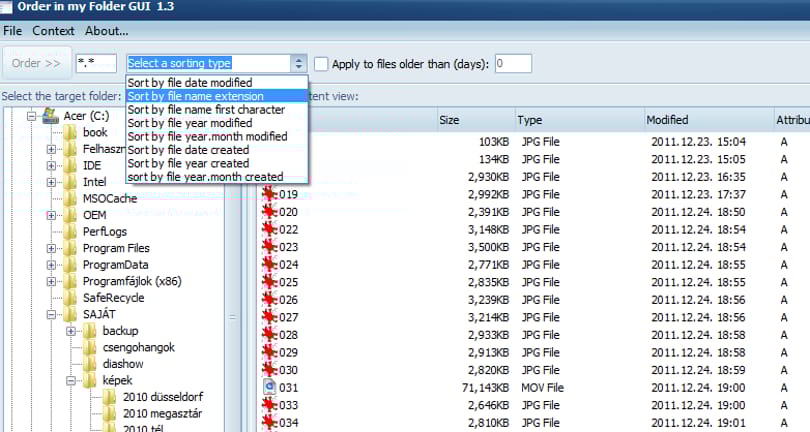Image resolution: width=810 pixels, height=432 pixels.
Task: Expand the Felhaszn folder node
Action: (x=51, y=149)
